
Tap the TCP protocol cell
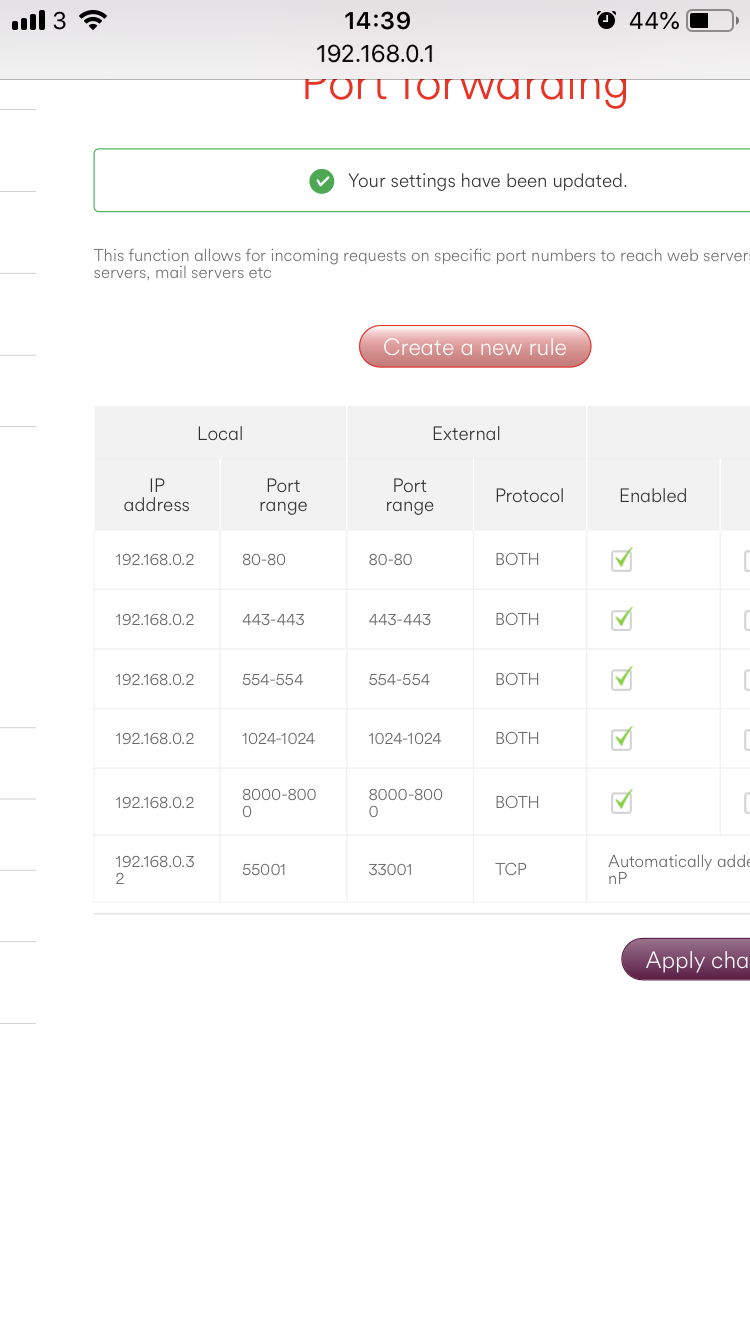tap(511, 870)
